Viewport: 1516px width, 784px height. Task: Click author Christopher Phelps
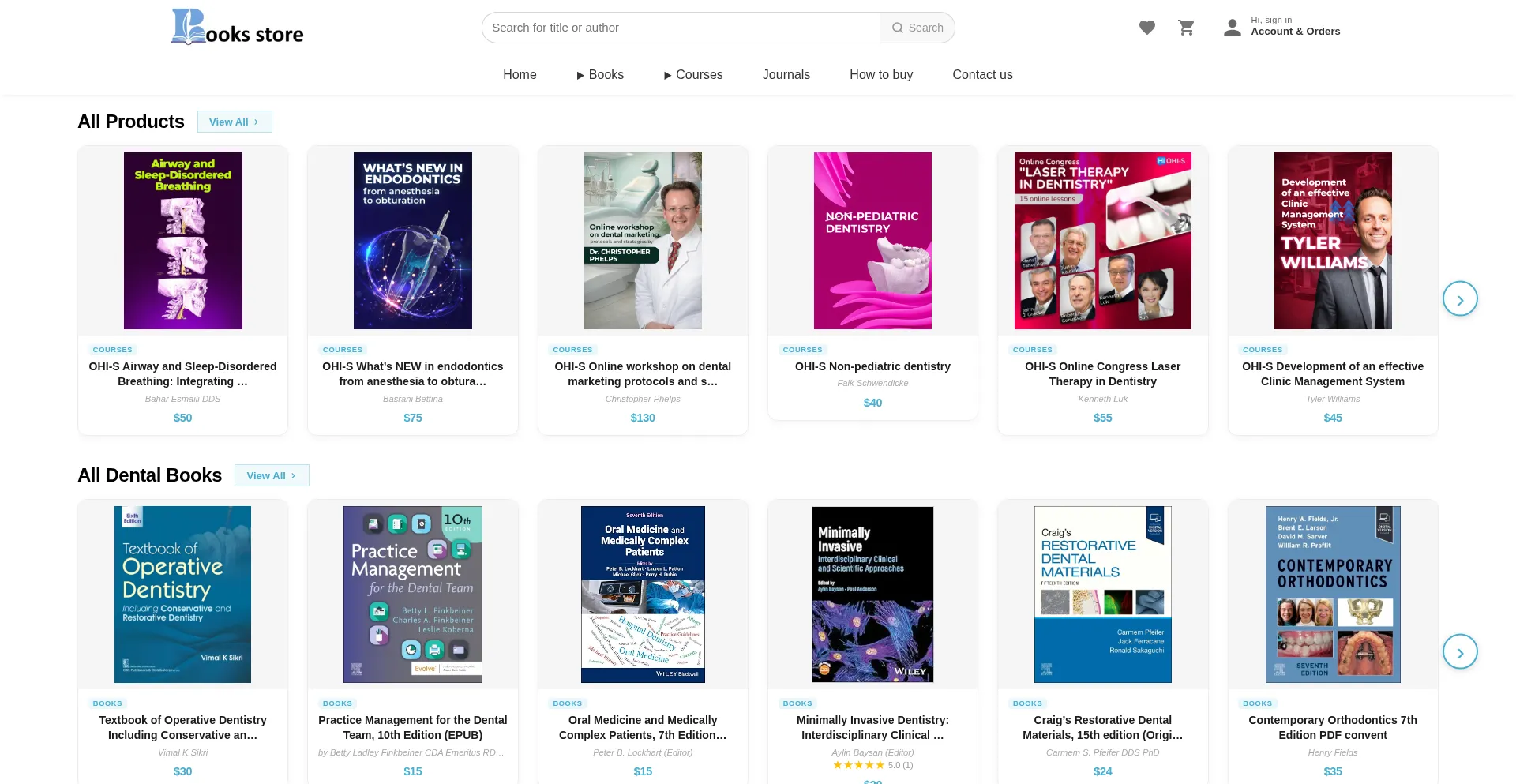pos(643,399)
